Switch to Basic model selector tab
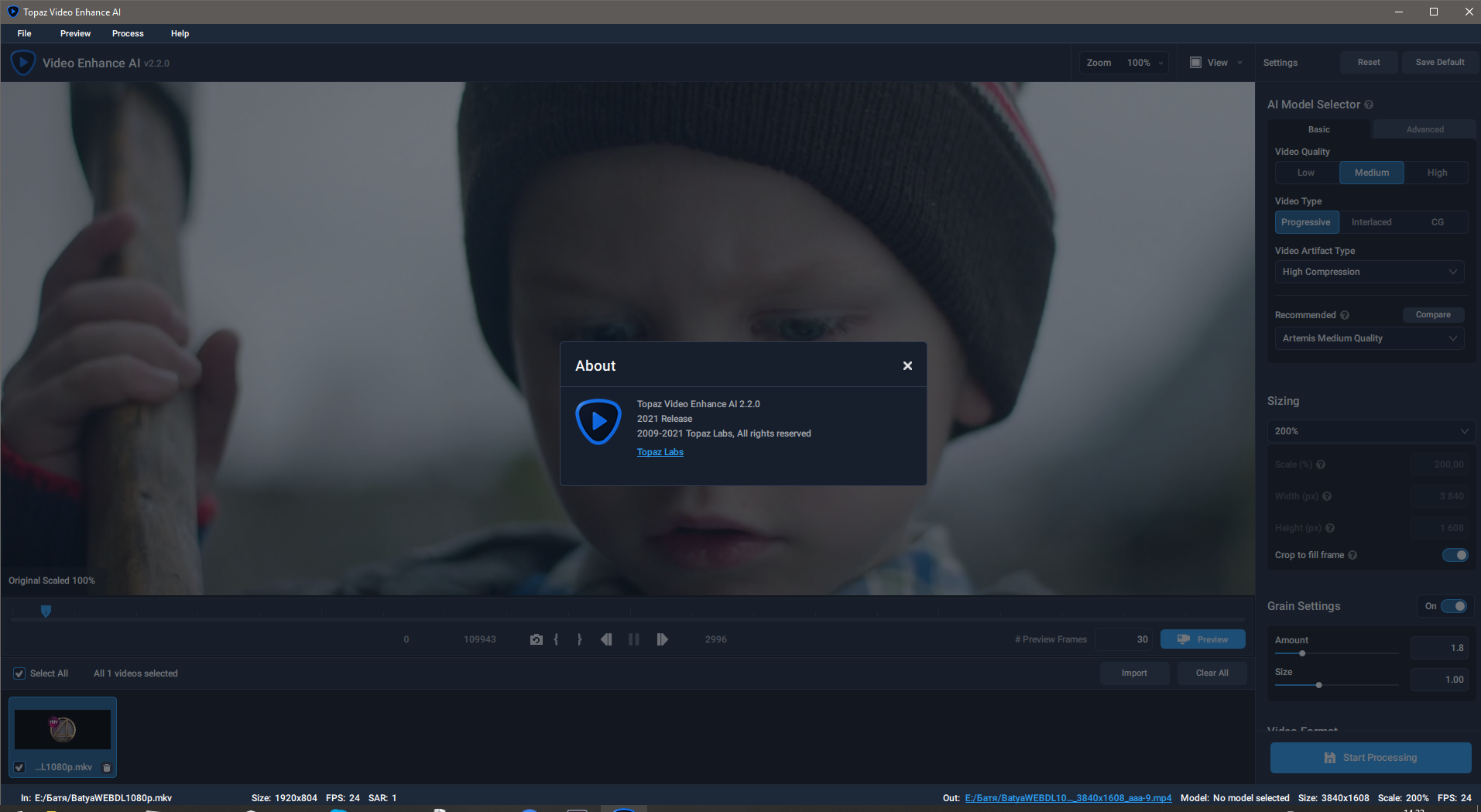The image size is (1481, 812). click(1319, 129)
